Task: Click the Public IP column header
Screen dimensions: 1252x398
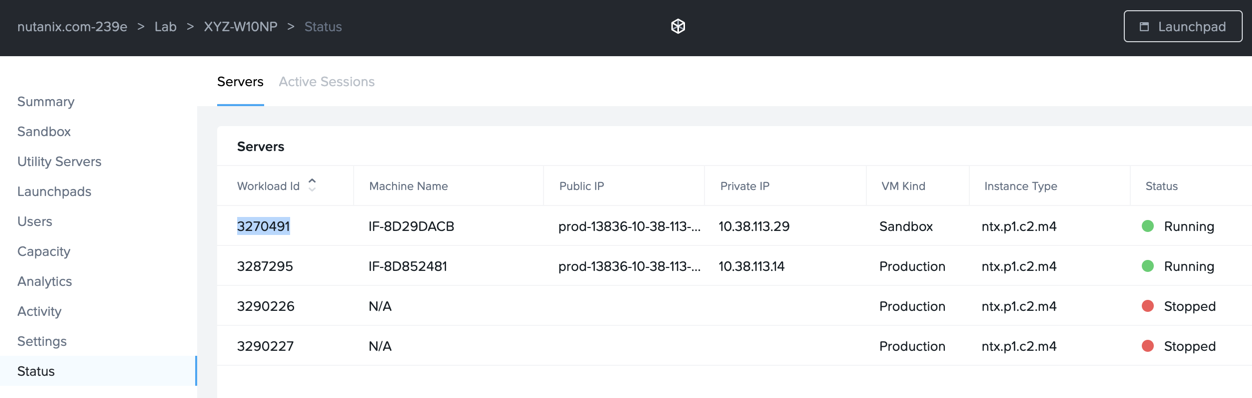Action: [581, 186]
